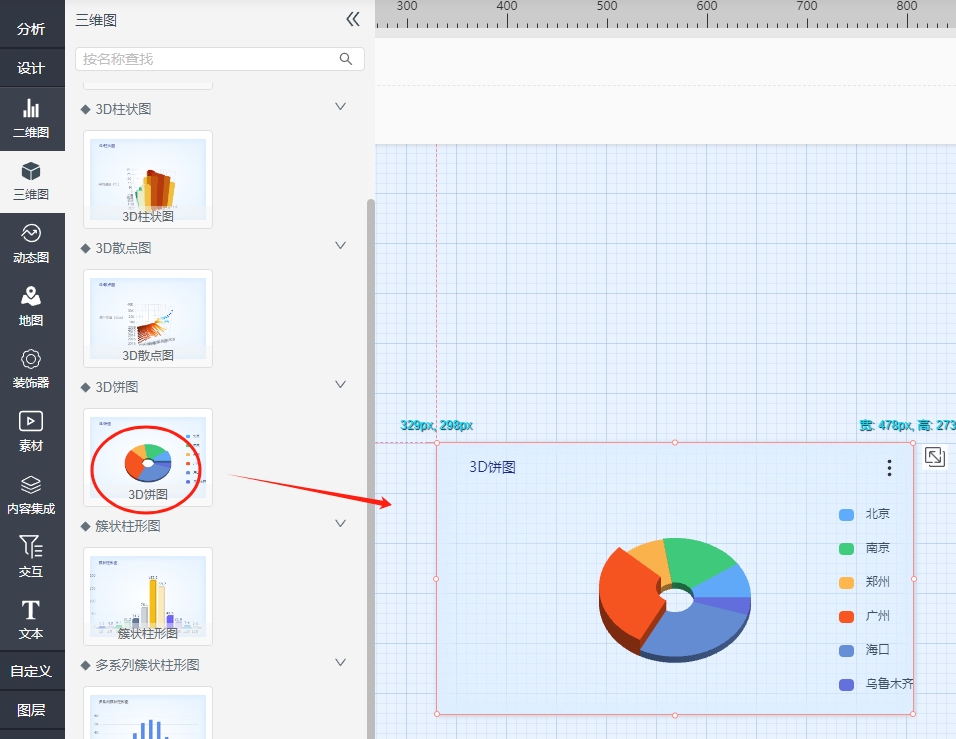Collapse the 3D柱状图 section

[340, 107]
